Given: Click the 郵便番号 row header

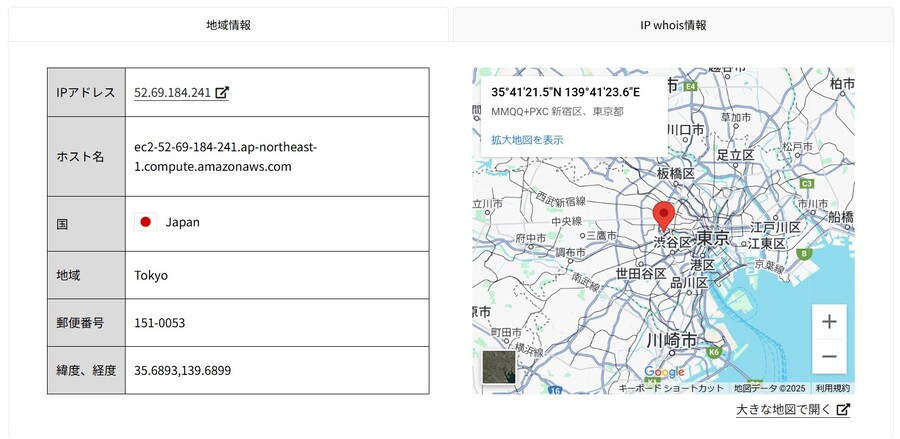Looking at the screenshot, I should pos(86,323).
